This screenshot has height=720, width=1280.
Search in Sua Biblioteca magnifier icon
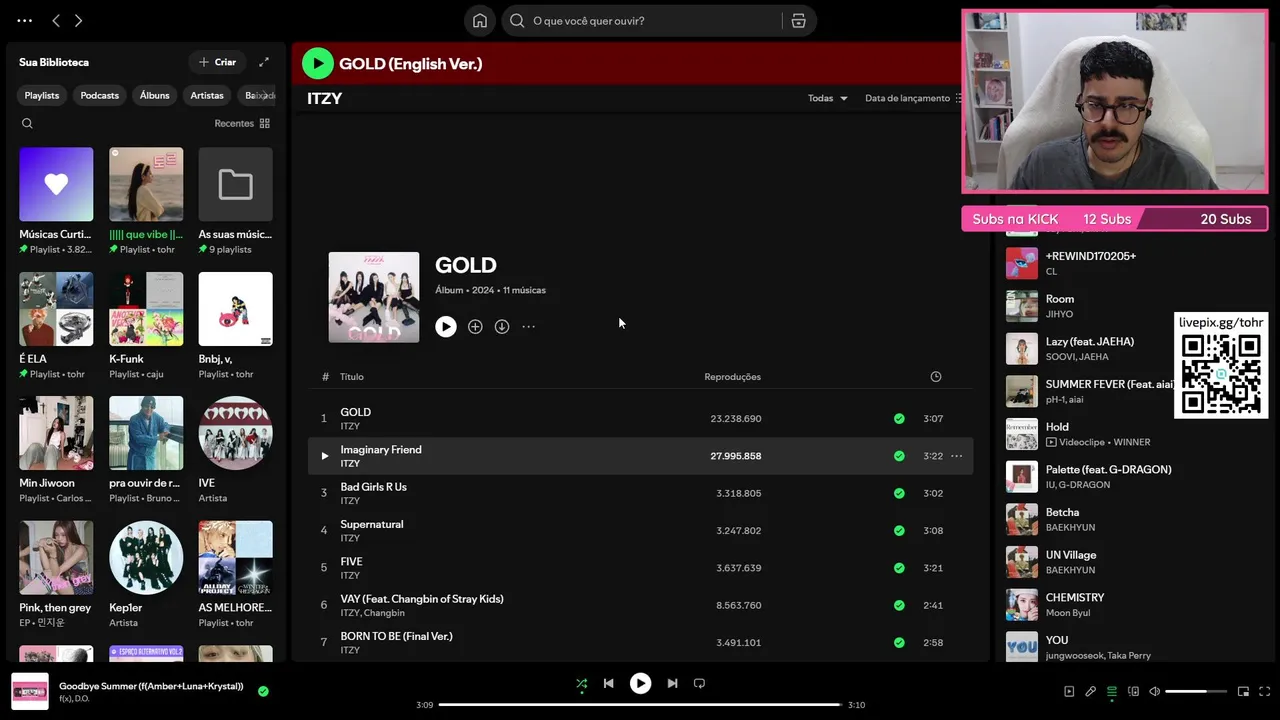pyautogui.click(x=27, y=124)
